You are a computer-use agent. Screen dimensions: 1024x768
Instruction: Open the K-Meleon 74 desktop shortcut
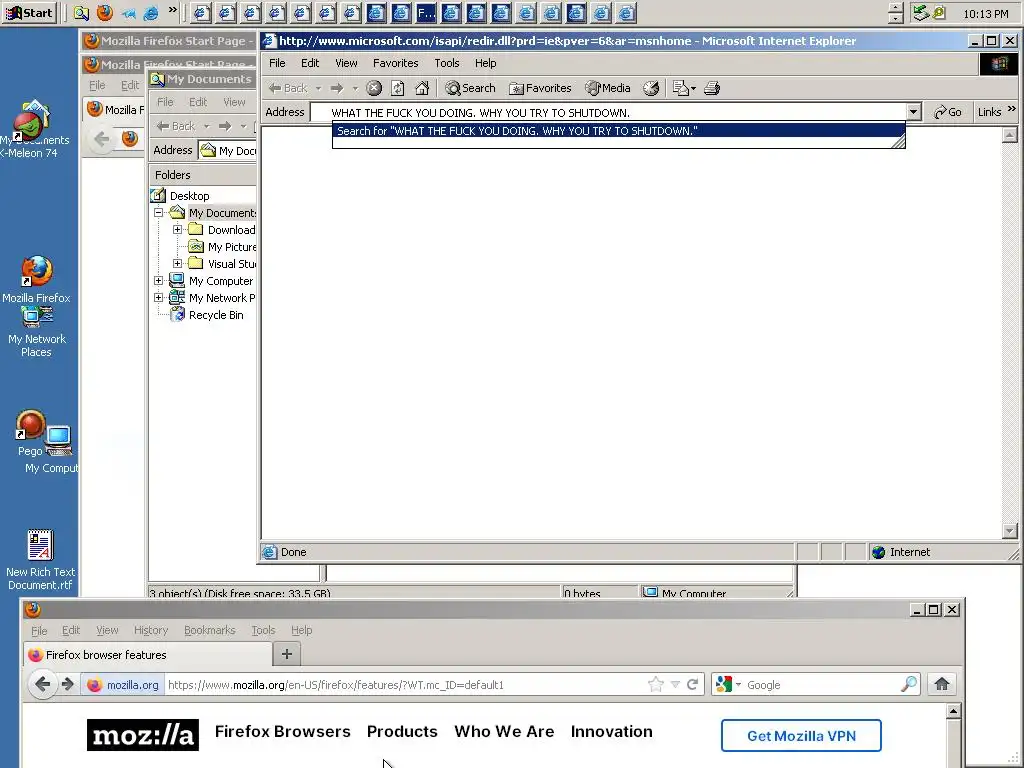29,131
